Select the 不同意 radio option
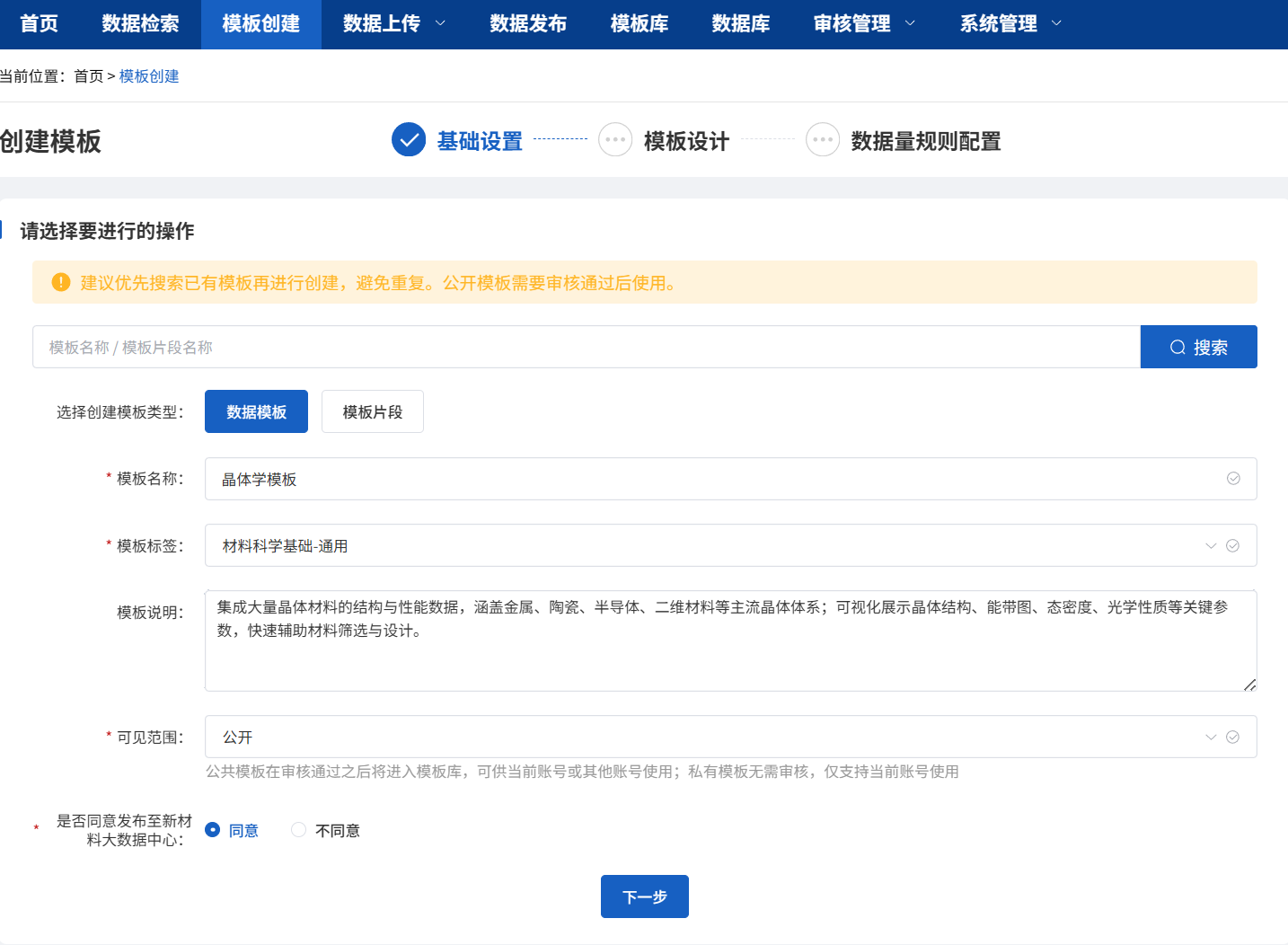Image resolution: width=1288 pixels, height=945 pixels. [298, 830]
